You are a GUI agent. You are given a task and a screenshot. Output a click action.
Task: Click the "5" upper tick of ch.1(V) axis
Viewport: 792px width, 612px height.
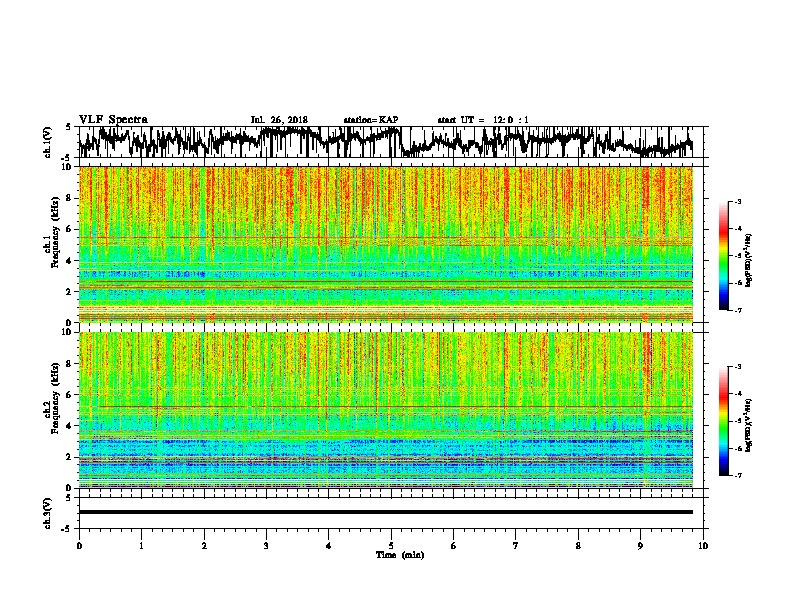coord(69,127)
